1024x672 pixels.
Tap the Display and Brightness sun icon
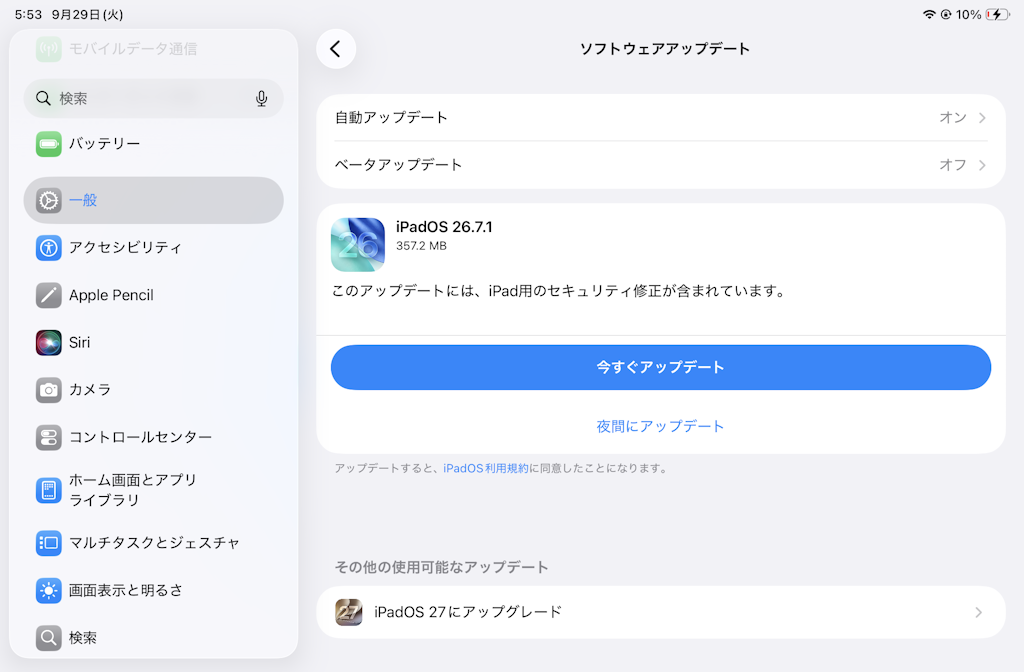pos(48,590)
